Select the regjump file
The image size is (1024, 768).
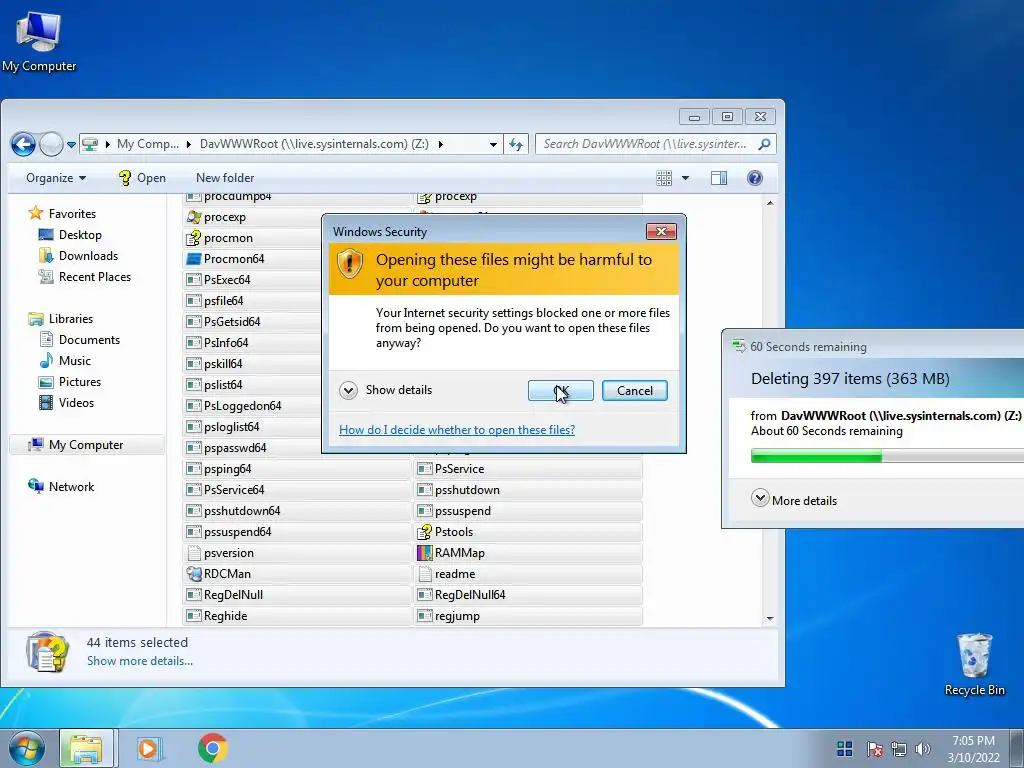coord(528,616)
